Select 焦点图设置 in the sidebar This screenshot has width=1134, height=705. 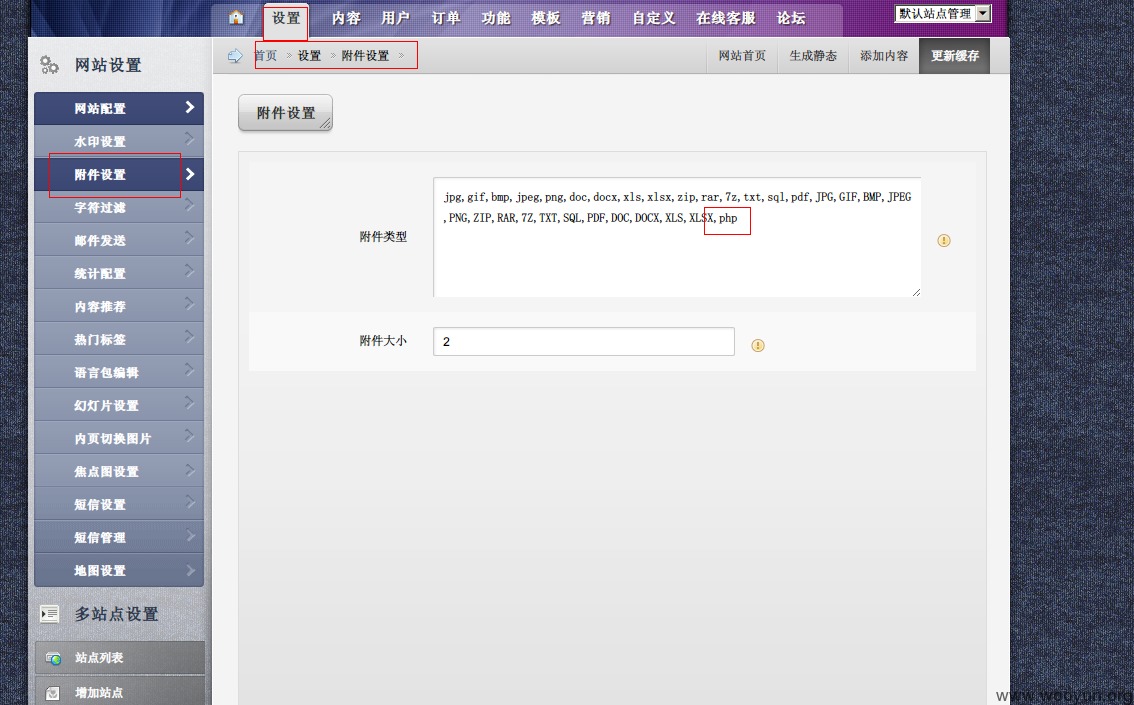(119, 471)
